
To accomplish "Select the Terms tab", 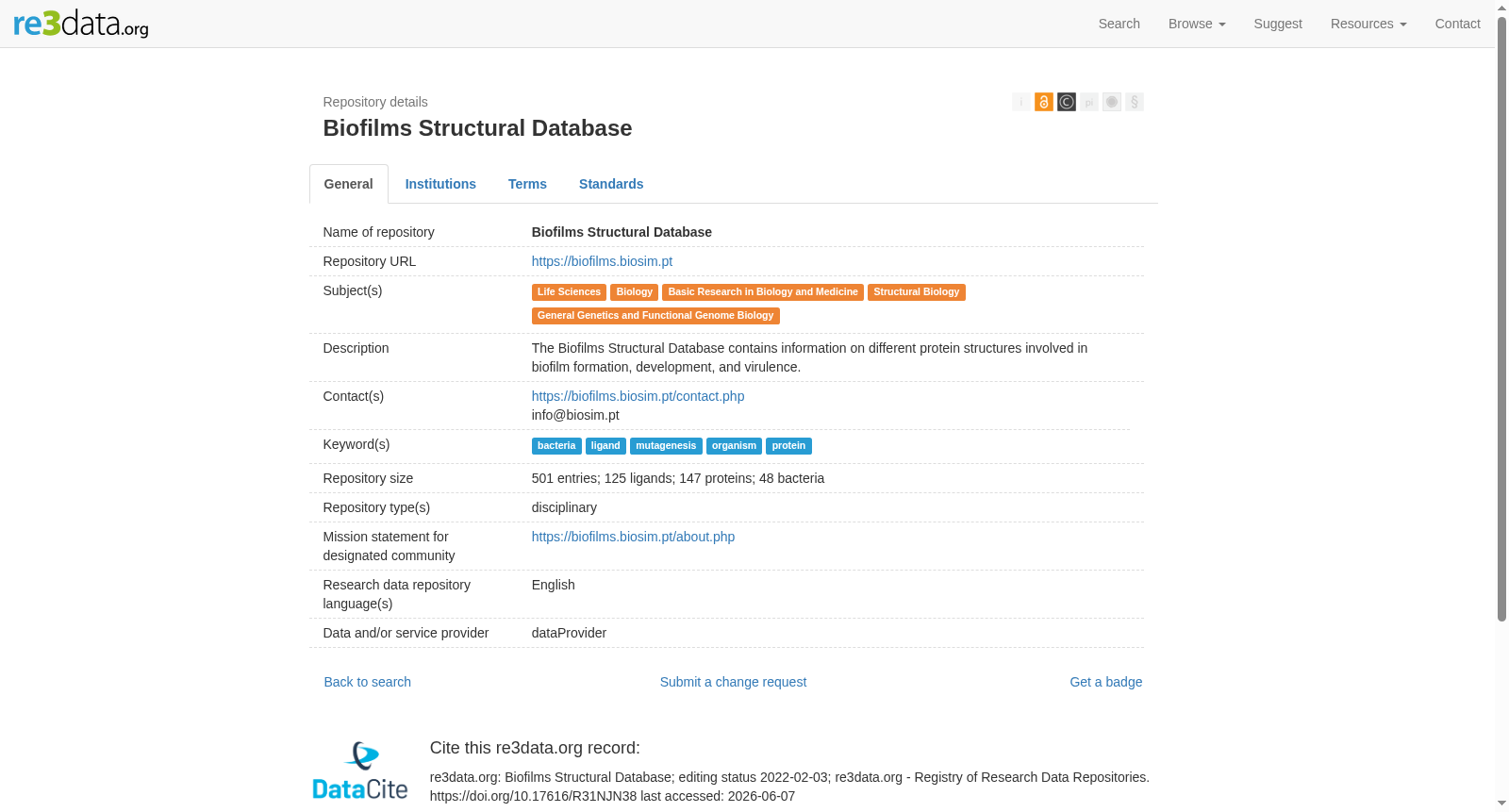I will (x=527, y=184).
